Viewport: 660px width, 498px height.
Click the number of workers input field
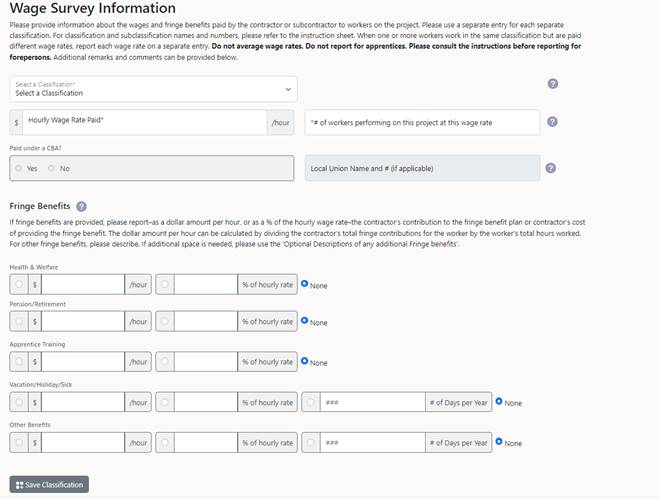click(x=422, y=122)
